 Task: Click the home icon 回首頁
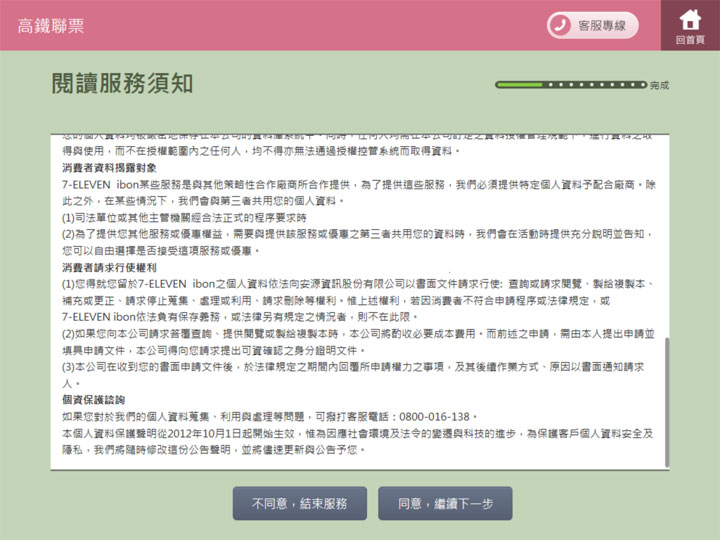[689, 18]
